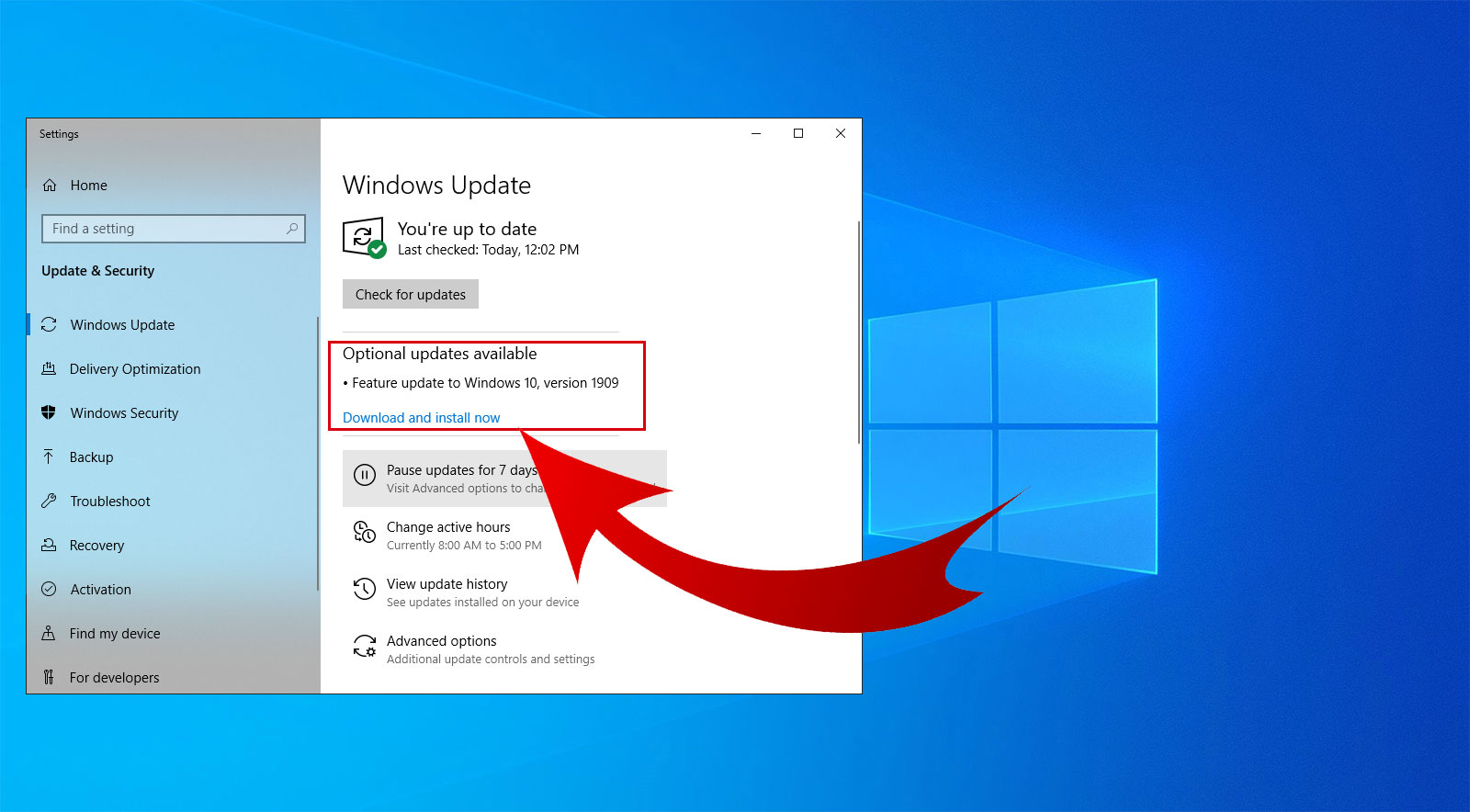Click the Delivery Optimization icon
The height and width of the screenshot is (812, 1470).
tap(49, 369)
